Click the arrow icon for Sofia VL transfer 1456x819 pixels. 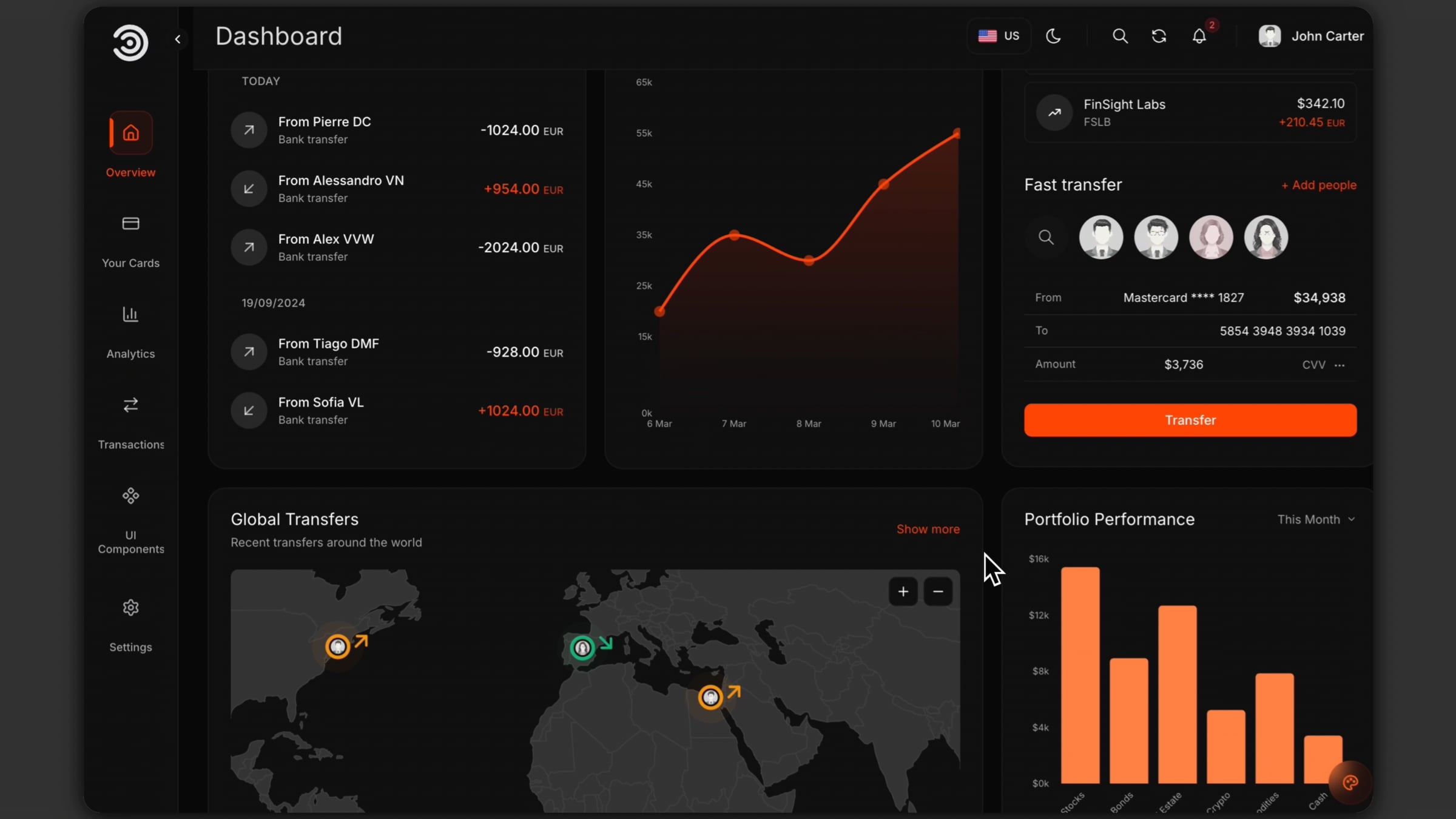pyautogui.click(x=249, y=411)
